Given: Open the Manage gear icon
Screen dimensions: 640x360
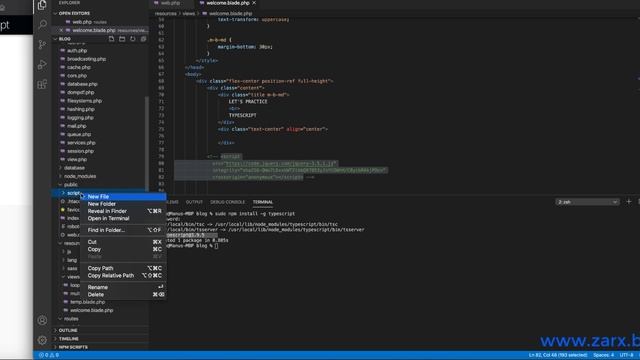Looking at the screenshot, I should 42,340.
